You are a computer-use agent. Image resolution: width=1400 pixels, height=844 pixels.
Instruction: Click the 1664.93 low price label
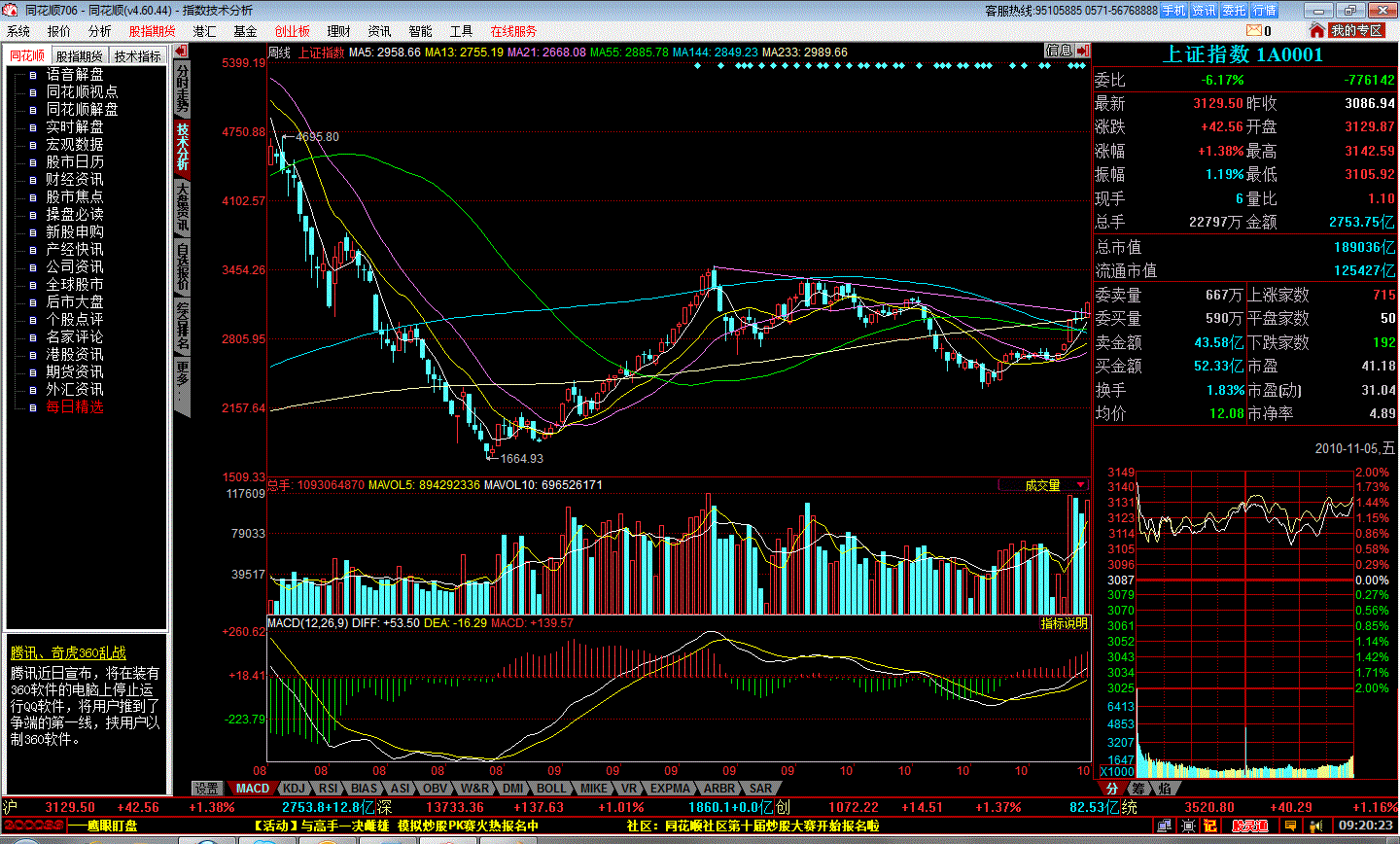(x=522, y=459)
